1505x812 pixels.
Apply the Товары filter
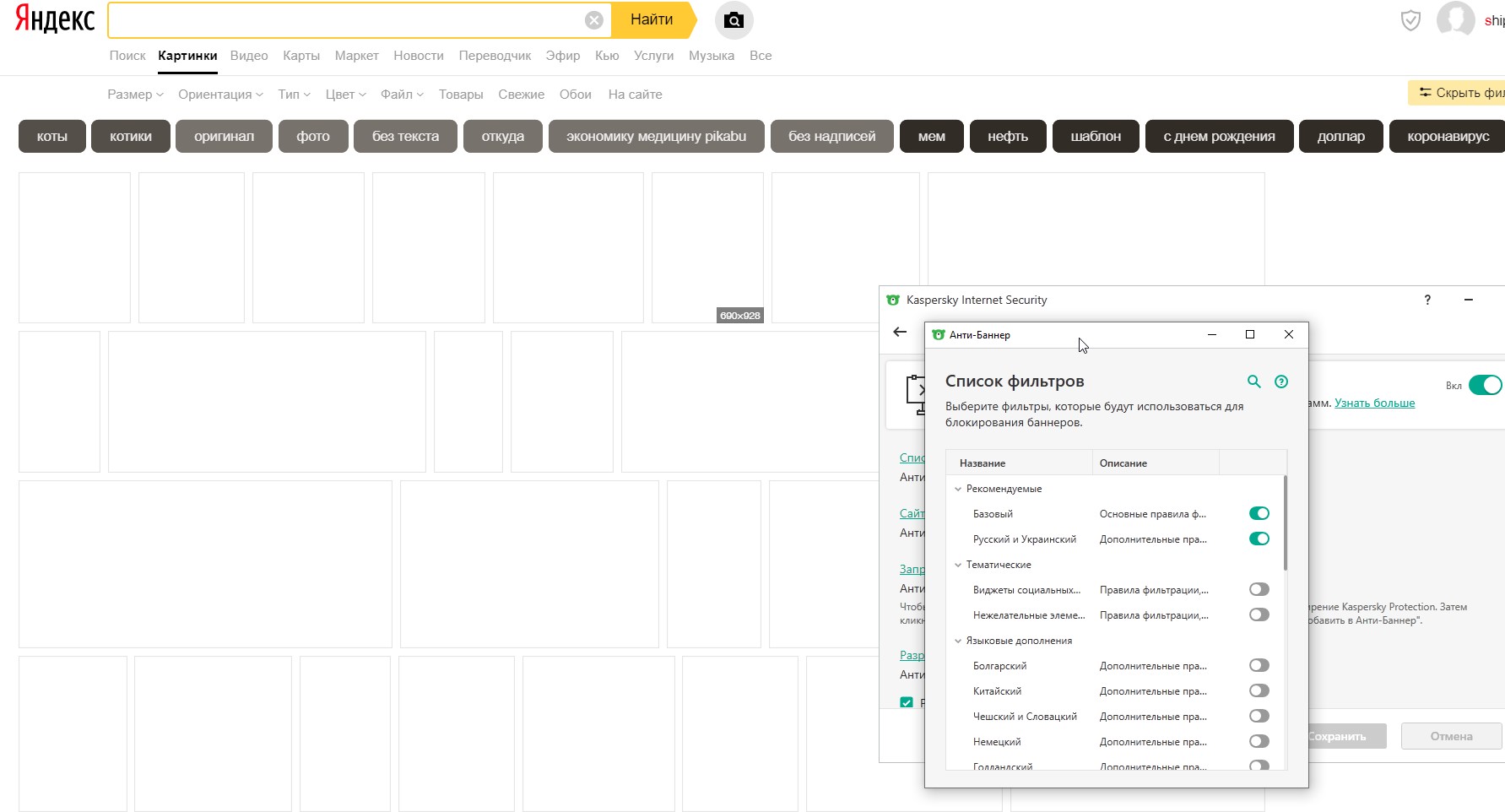tap(461, 95)
